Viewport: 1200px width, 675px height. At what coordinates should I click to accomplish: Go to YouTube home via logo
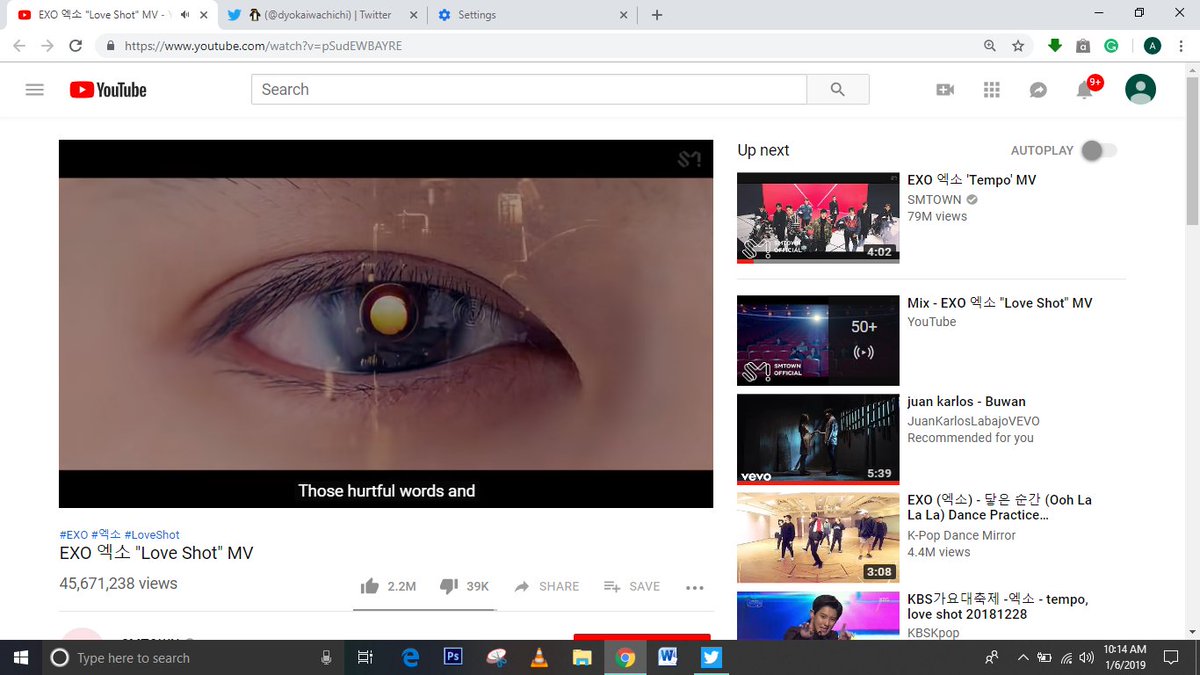click(108, 90)
